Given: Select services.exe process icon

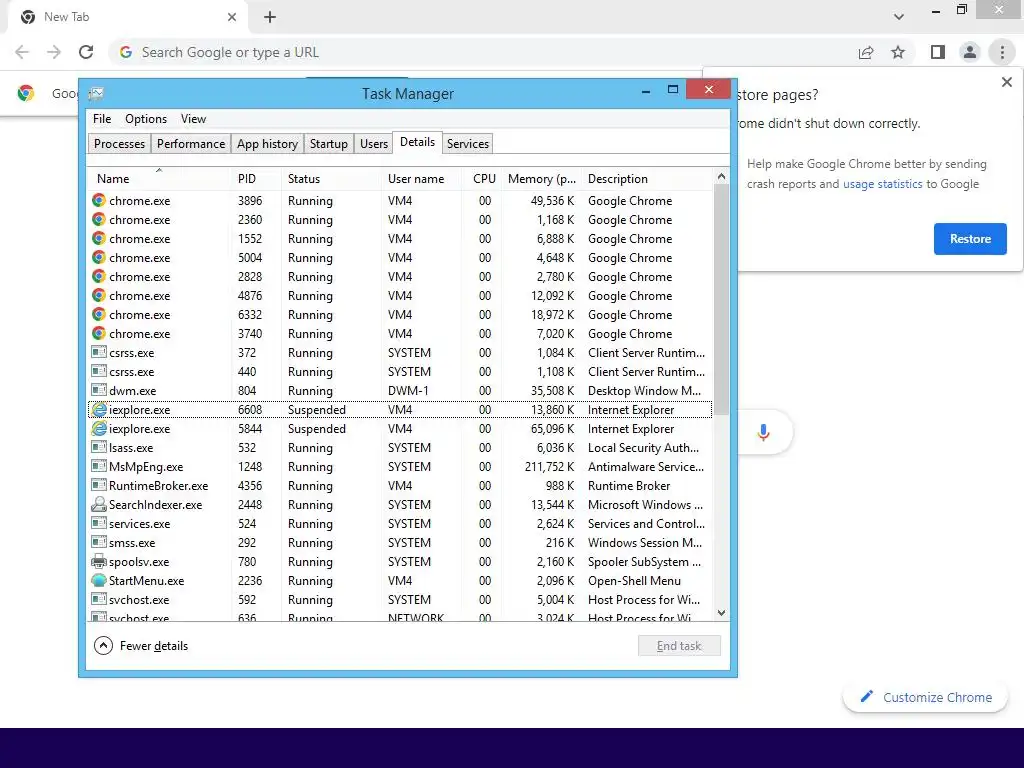Looking at the screenshot, I should pyautogui.click(x=99, y=523).
